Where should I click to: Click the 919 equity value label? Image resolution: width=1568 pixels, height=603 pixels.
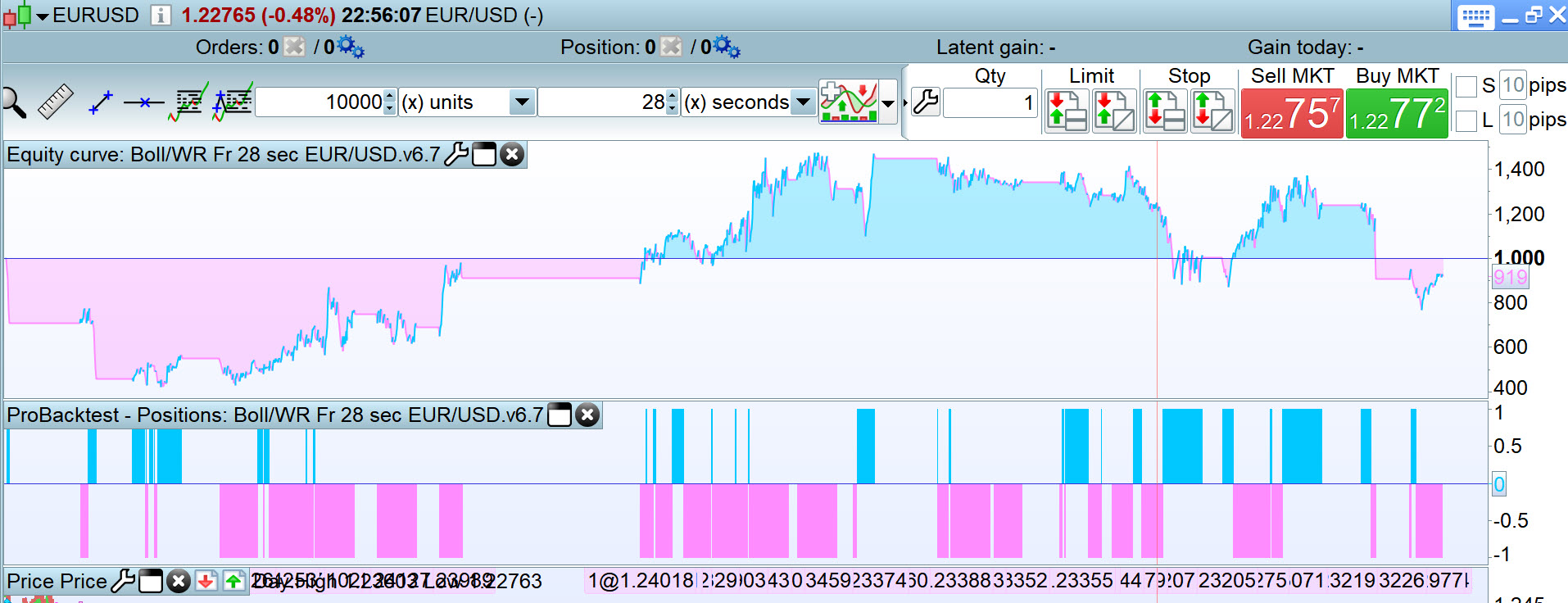[1510, 278]
